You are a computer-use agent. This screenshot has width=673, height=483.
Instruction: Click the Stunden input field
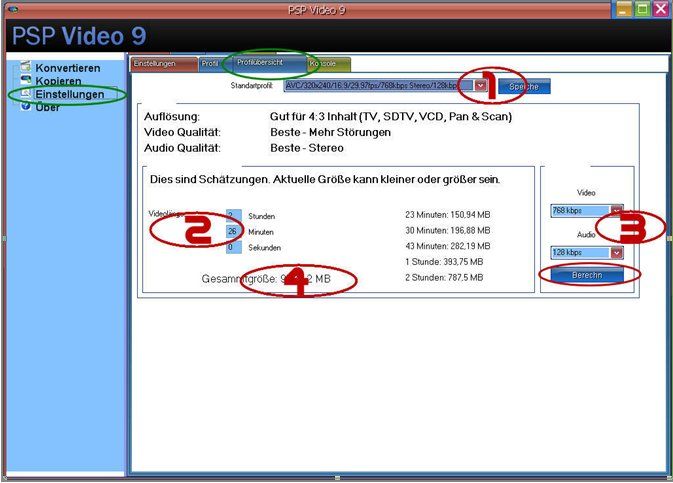[x=233, y=216]
